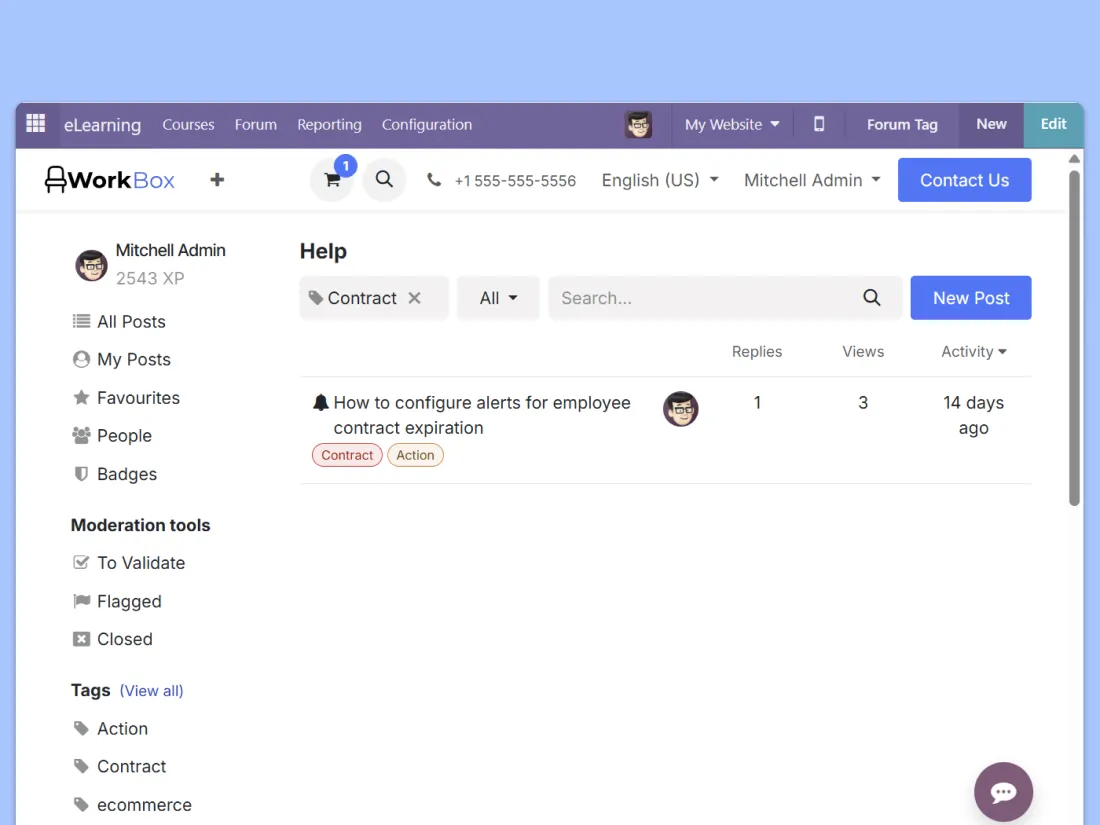This screenshot has height=825, width=1100.
Task: Click the magnifier icon beside the cart
Action: 384,180
